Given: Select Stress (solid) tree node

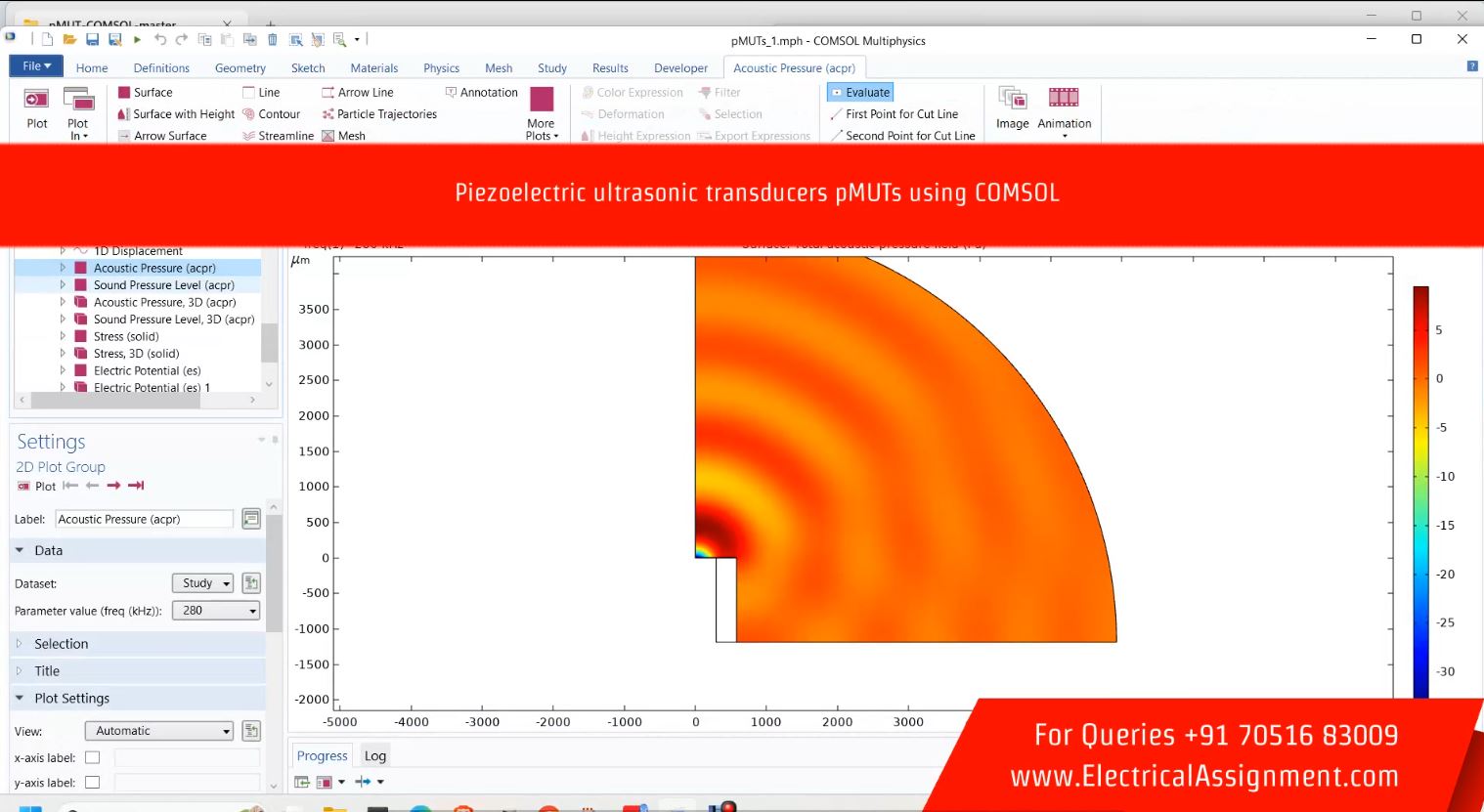Looking at the screenshot, I should click(x=126, y=336).
